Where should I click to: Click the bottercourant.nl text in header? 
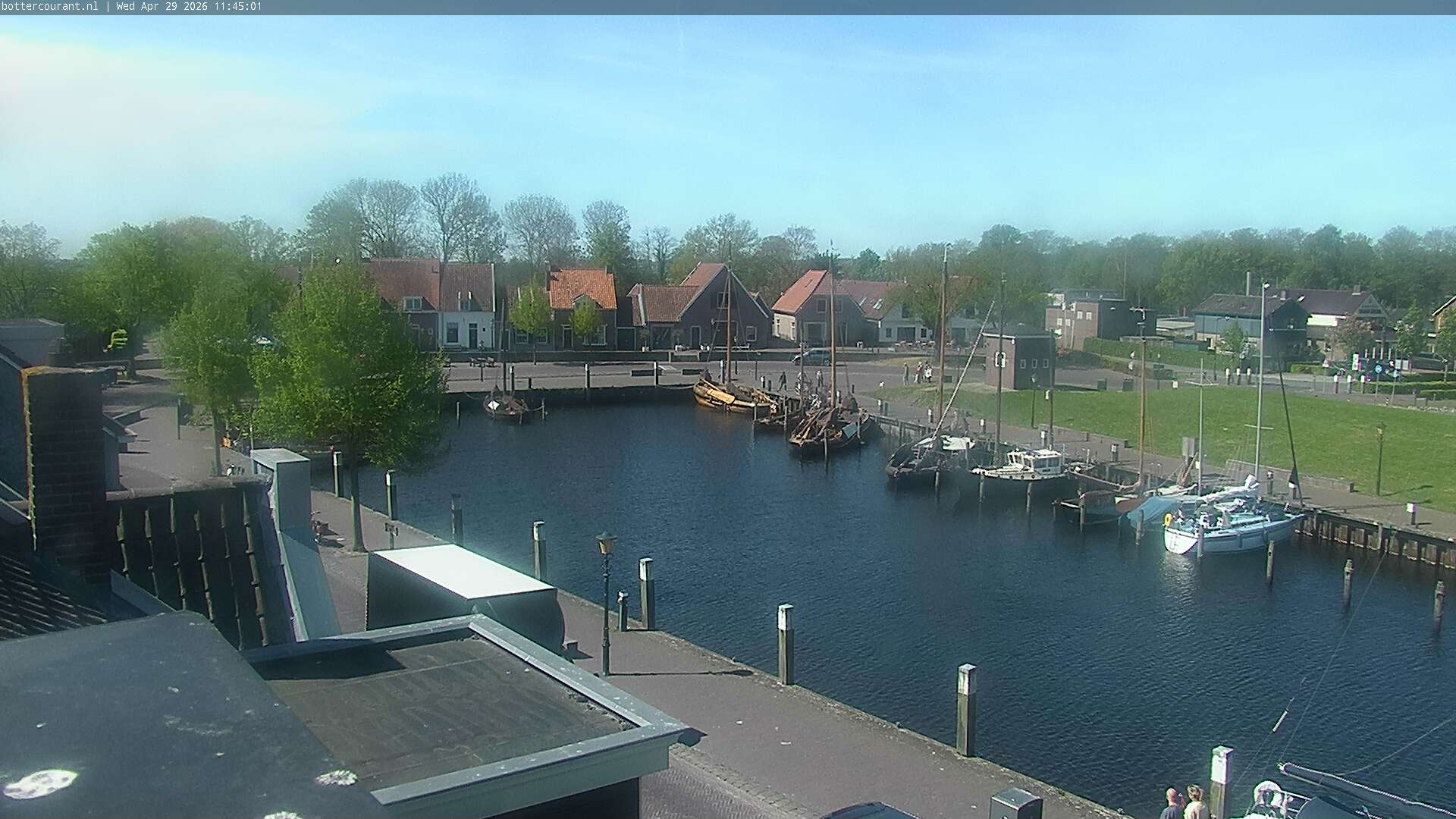[x=49, y=7]
